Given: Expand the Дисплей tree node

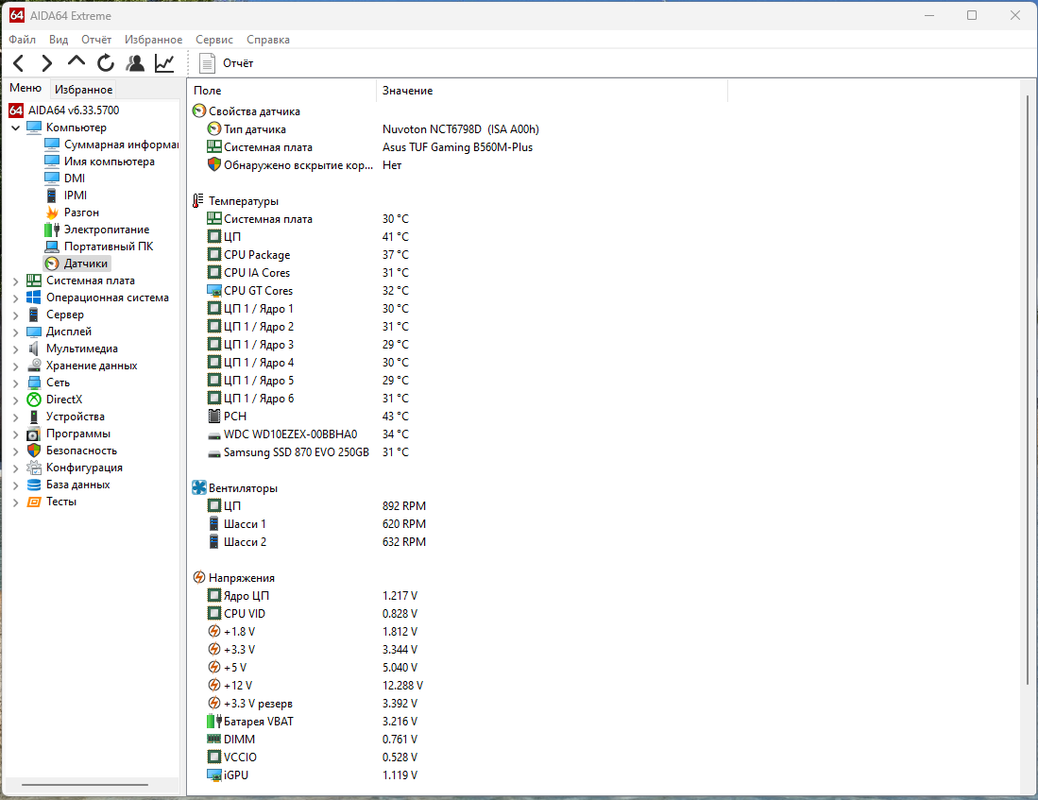Looking at the screenshot, I should tap(15, 332).
